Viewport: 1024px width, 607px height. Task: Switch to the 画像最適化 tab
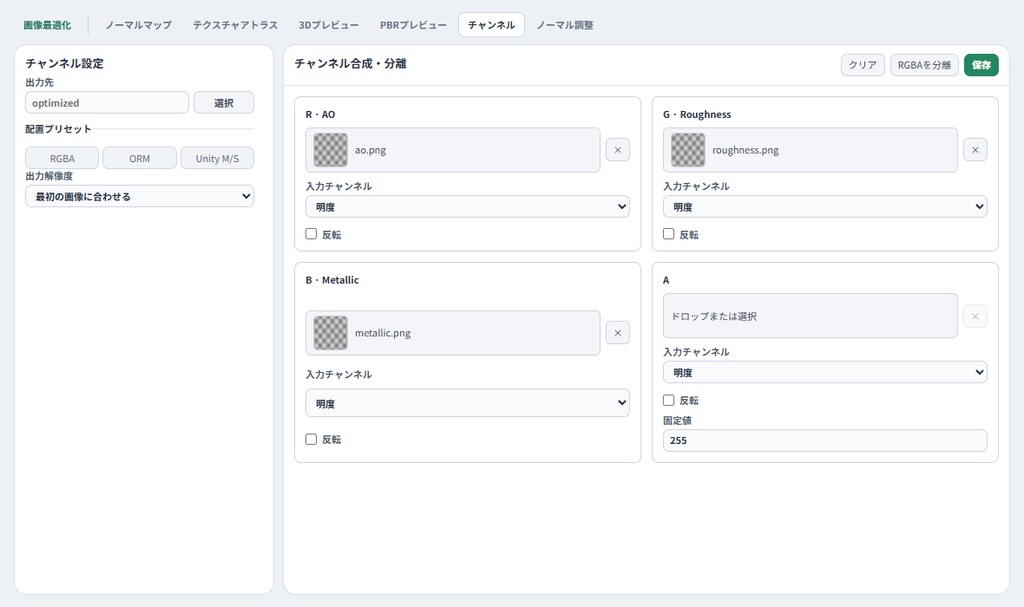[x=48, y=25]
